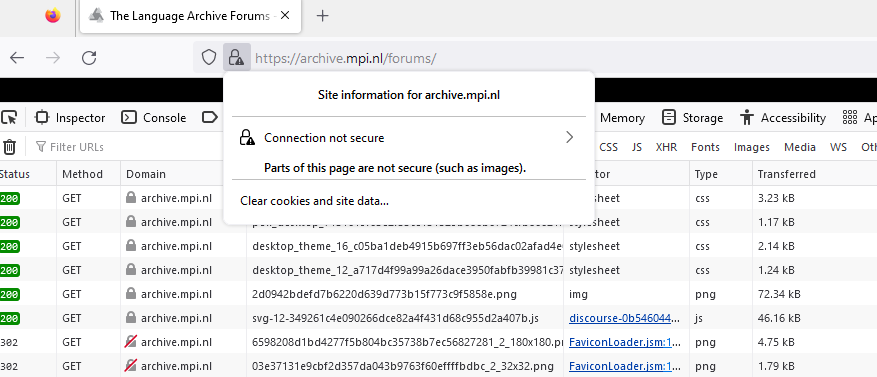Filter requests by Media
The width and height of the screenshot is (877, 377).
[x=800, y=147]
